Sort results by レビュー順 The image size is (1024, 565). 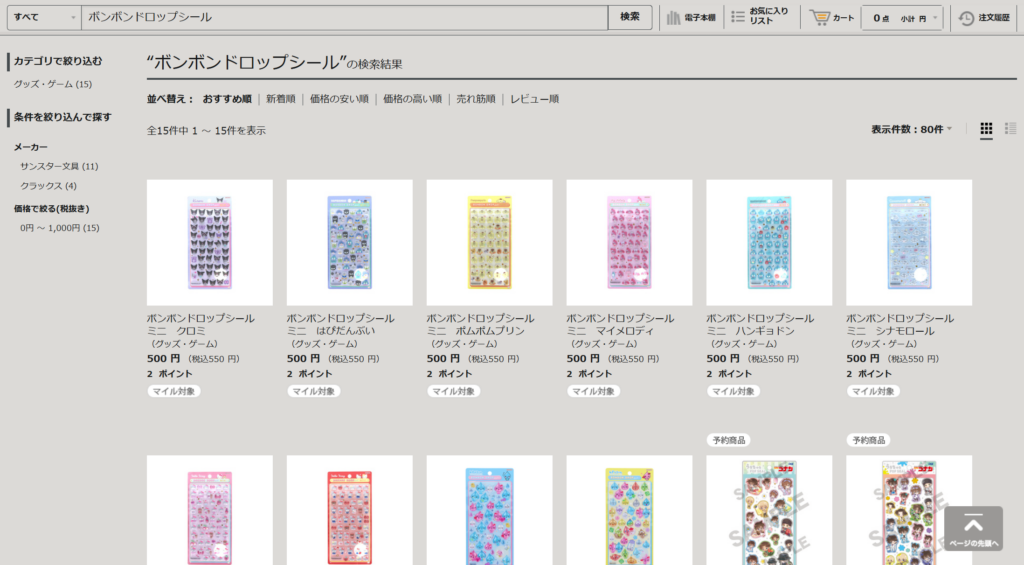(534, 99)
